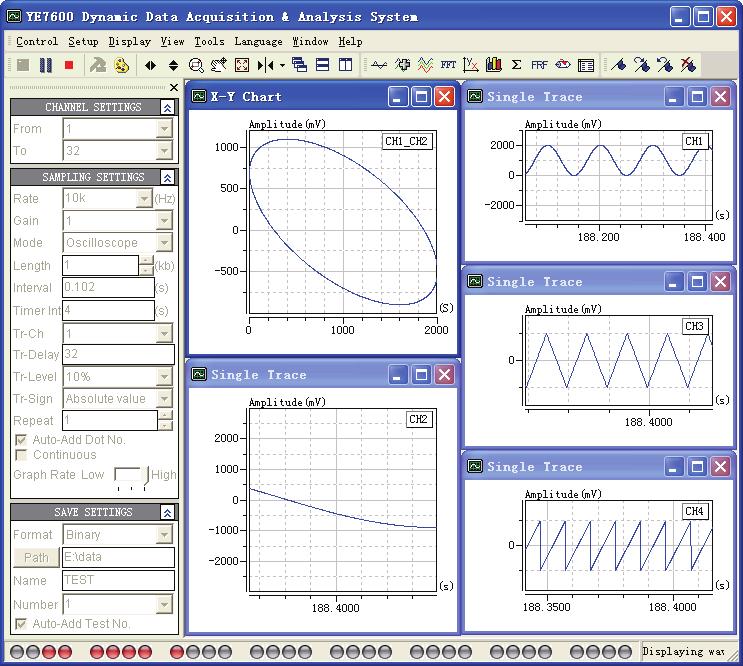This screenshot has width=743, height=666.
Task: Open FRF analysis from toolbar
Action: [539, 65]
